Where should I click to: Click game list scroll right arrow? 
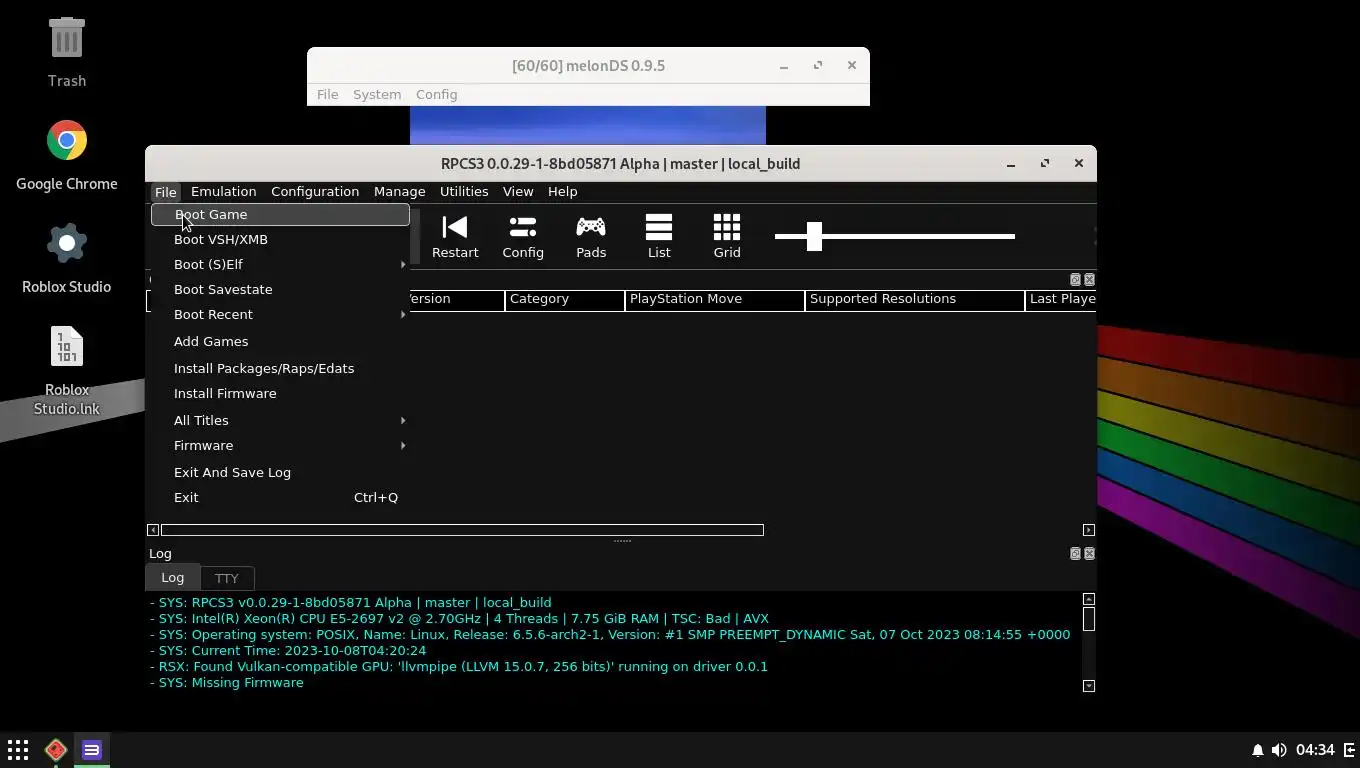(x=1089, y=530)
